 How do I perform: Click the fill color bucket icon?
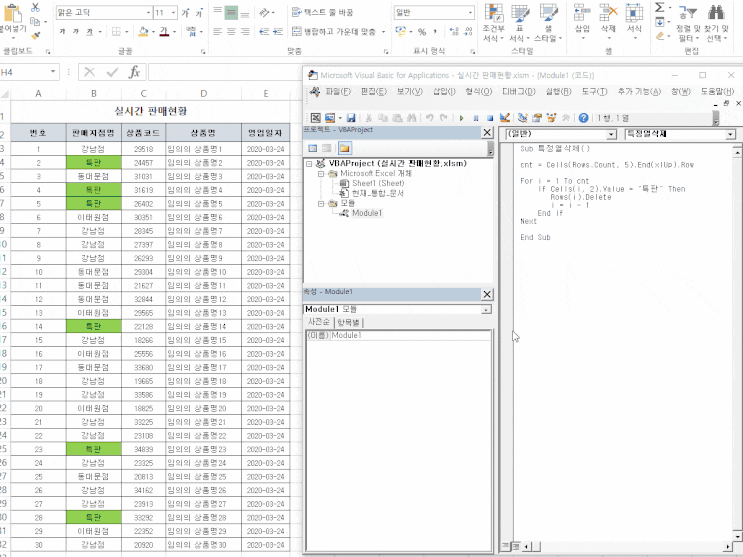(x=143, y=32)
